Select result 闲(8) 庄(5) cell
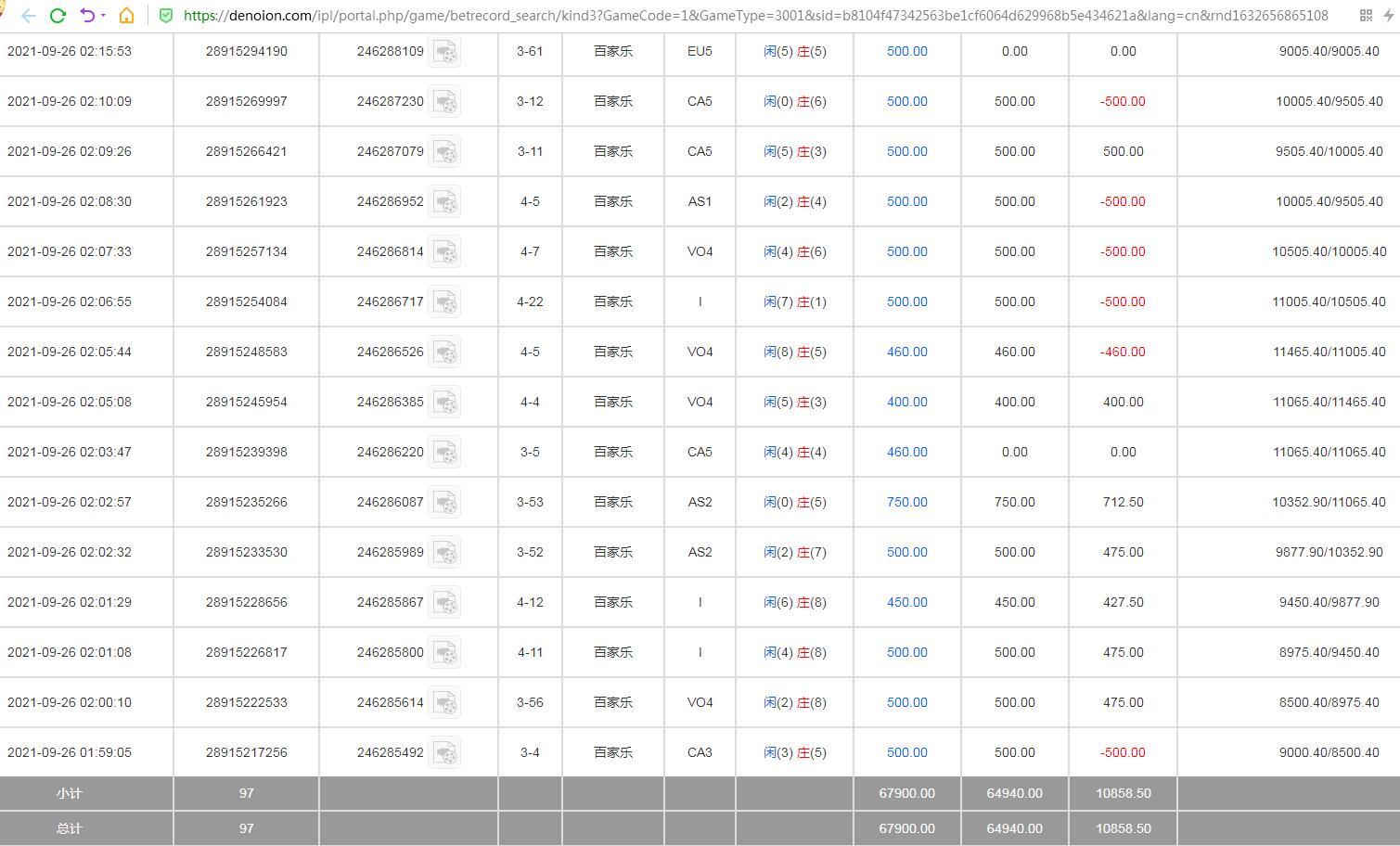 point(795,352)
